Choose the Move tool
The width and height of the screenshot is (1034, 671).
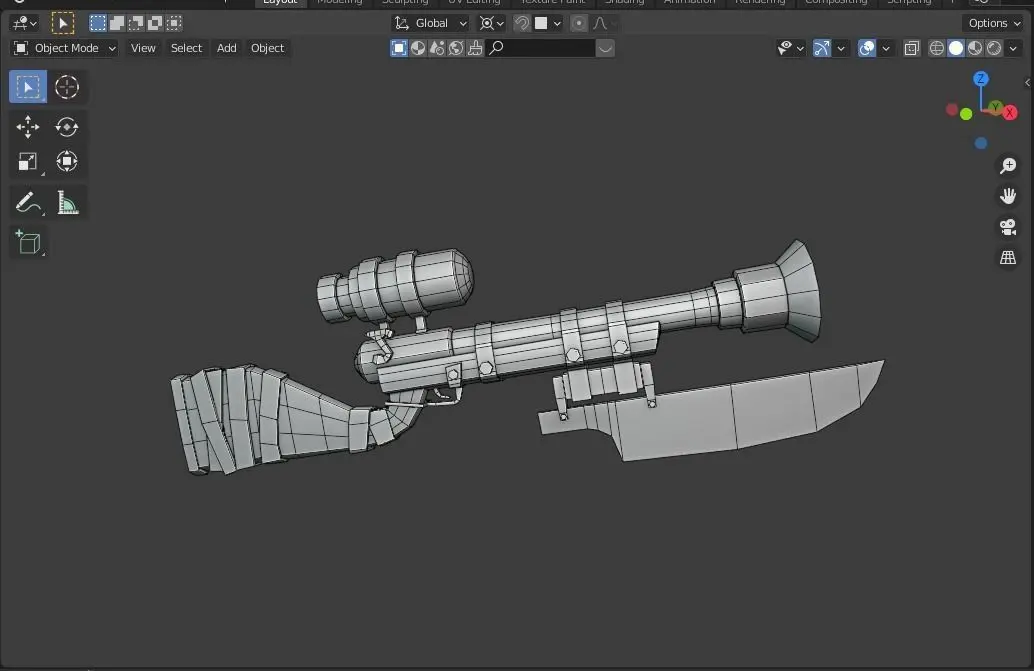click(x=28, y=127)
